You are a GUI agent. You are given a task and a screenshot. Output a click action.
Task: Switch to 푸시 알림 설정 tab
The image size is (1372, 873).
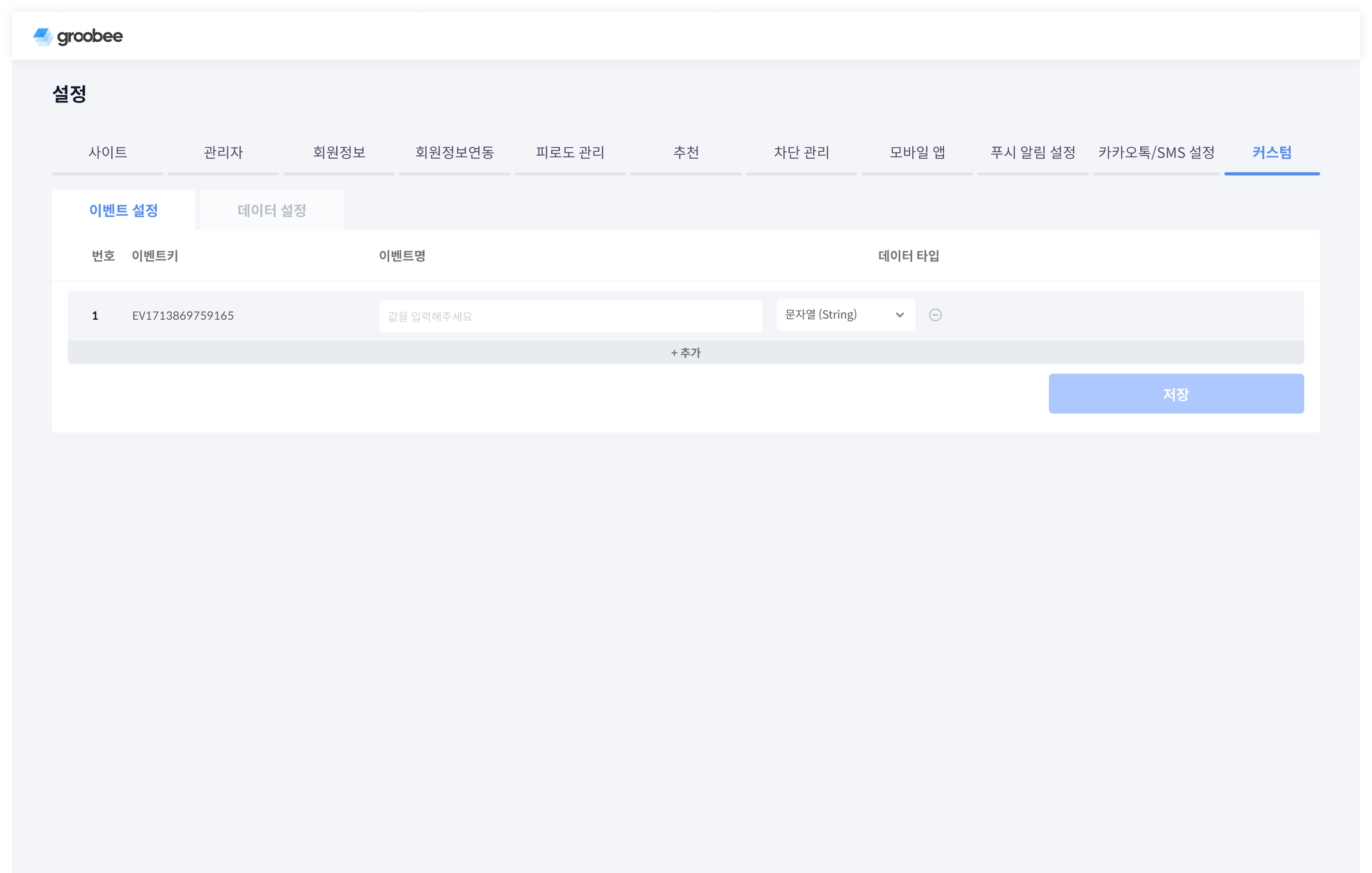(1033, 152)
